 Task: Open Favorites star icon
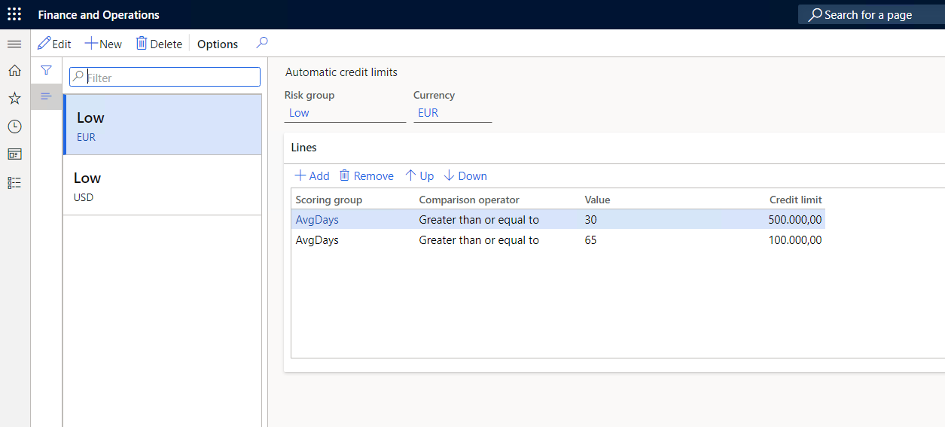(x=14, y=98)
